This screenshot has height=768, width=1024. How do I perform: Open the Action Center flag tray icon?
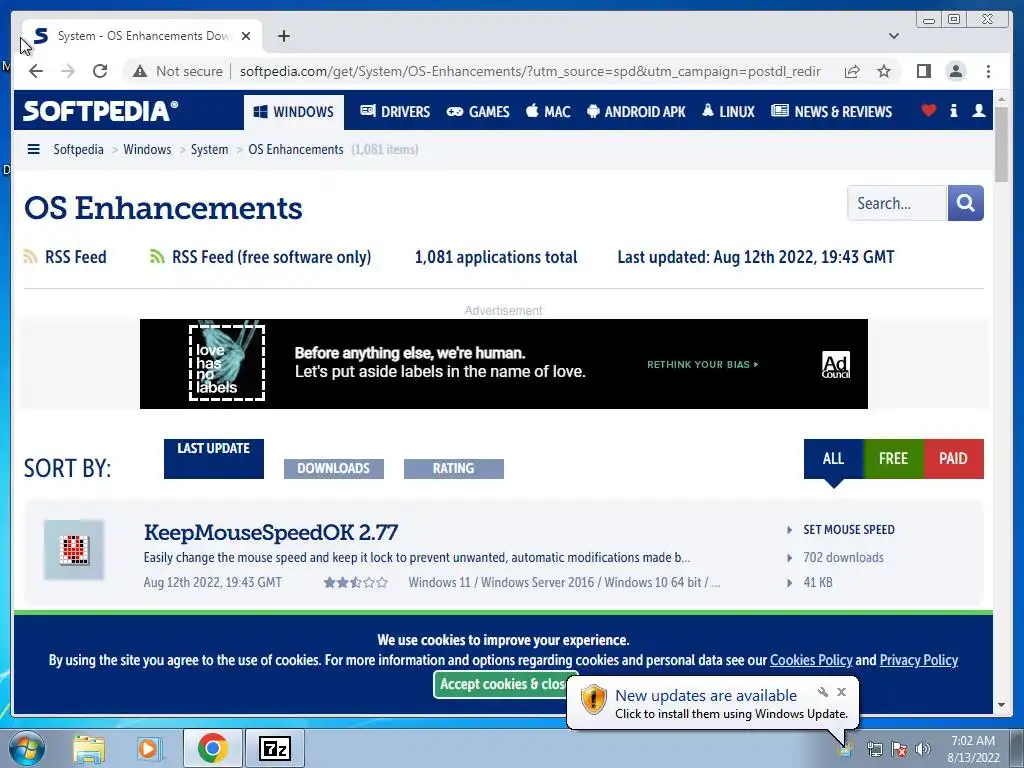899,749
